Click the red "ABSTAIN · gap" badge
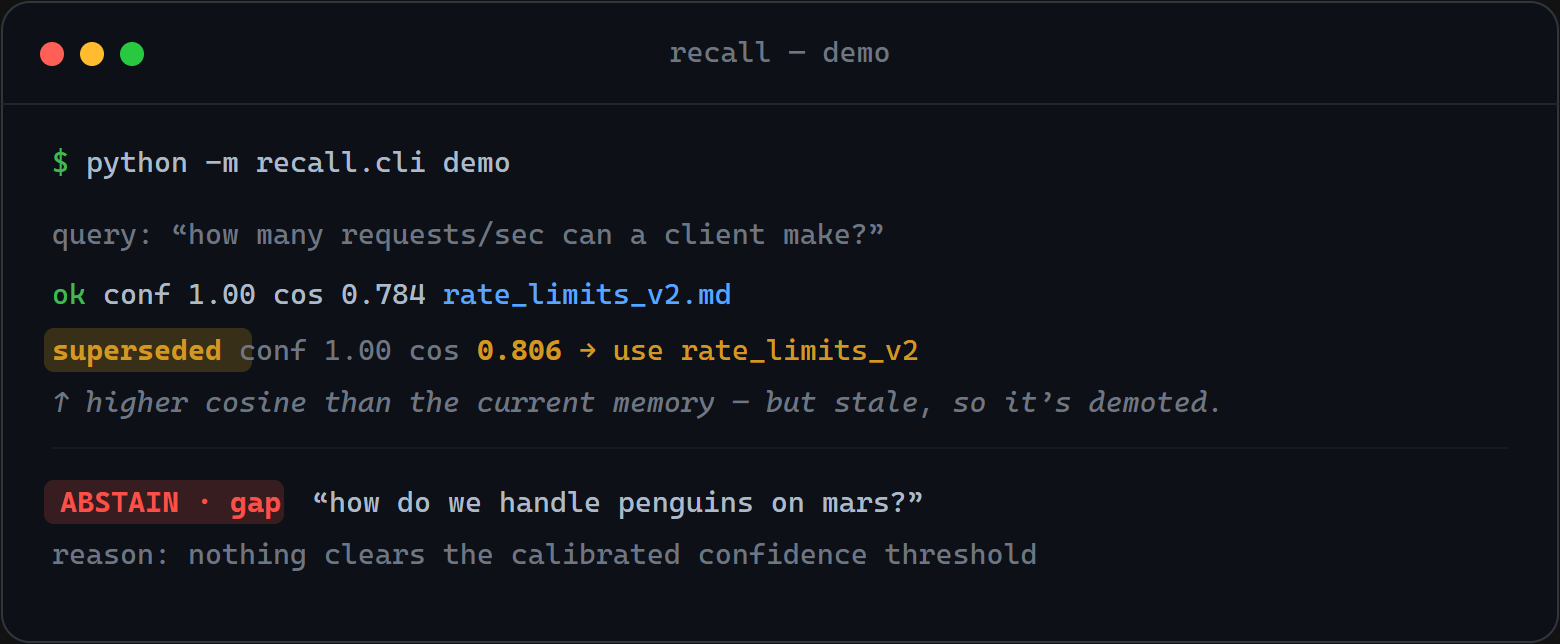This screenshot has height=644, width=1560. click(164, 502)
